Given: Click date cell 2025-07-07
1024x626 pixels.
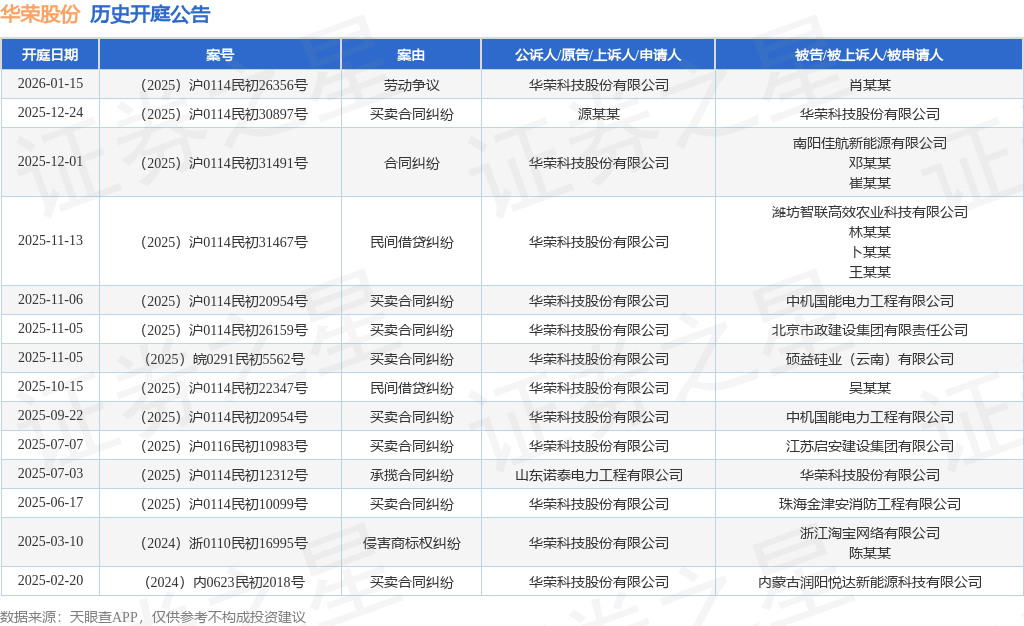Looking at the screenshot, I should 50,444.
